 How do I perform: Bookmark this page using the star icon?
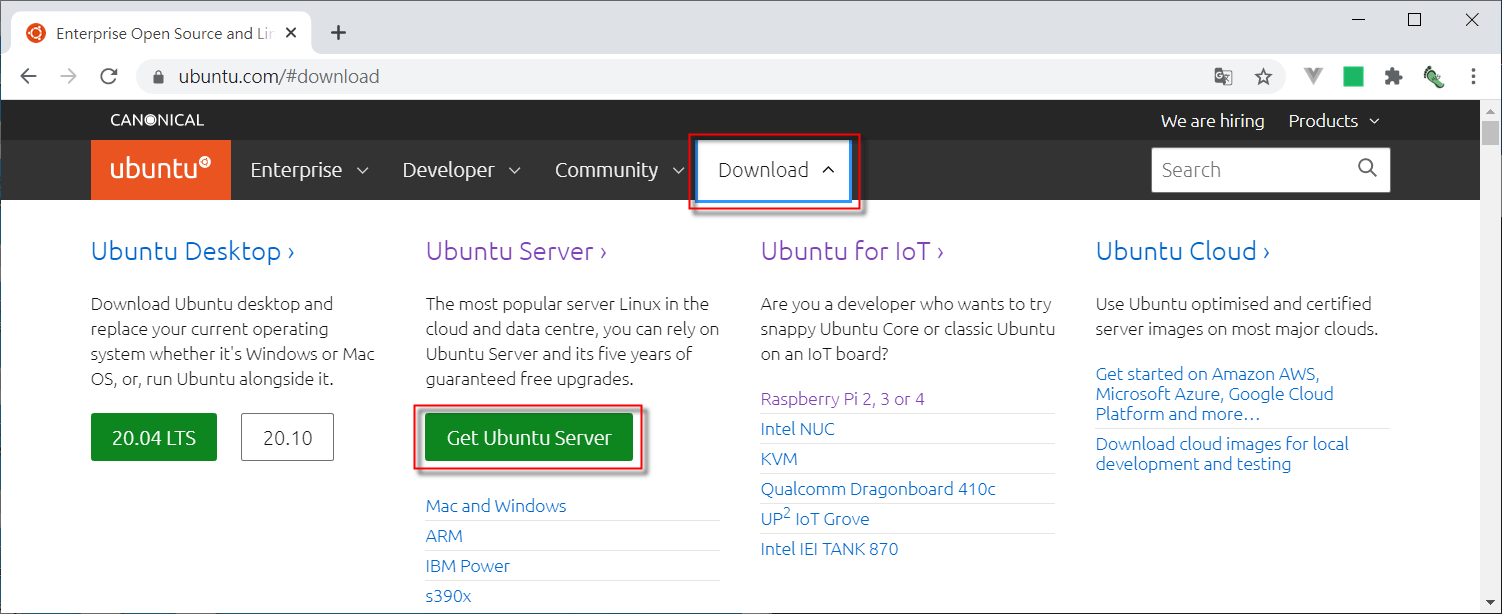click(1262, 75)
